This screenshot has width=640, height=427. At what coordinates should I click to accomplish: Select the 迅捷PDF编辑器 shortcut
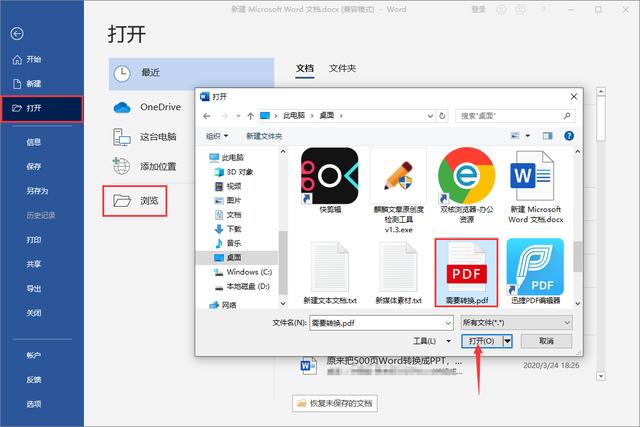coord(535,272)
